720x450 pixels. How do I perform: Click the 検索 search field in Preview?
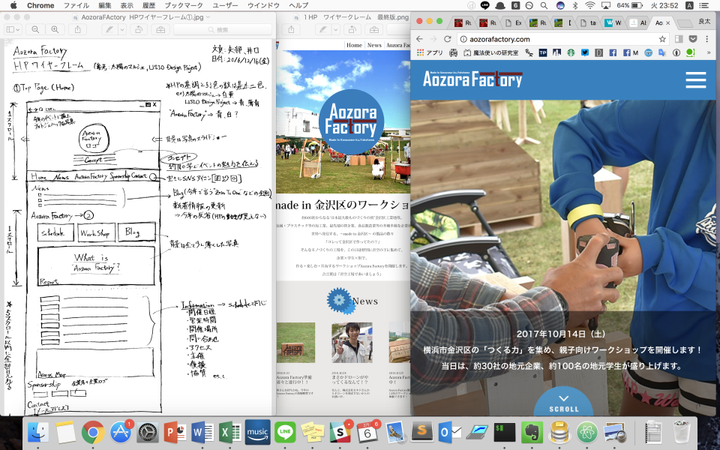click(222, 29)
